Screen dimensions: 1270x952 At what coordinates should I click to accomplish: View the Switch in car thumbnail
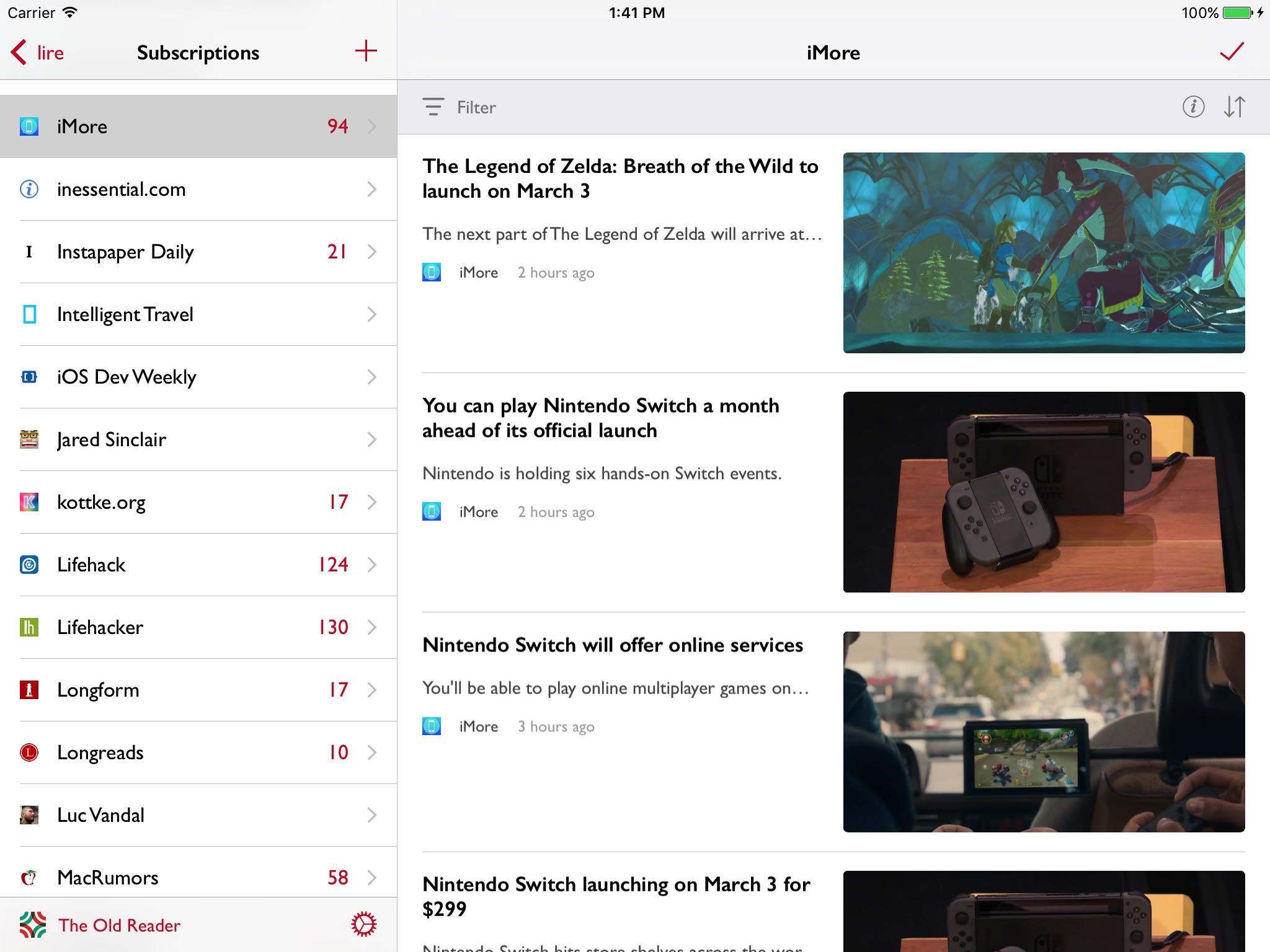(x=1044, y=731)
